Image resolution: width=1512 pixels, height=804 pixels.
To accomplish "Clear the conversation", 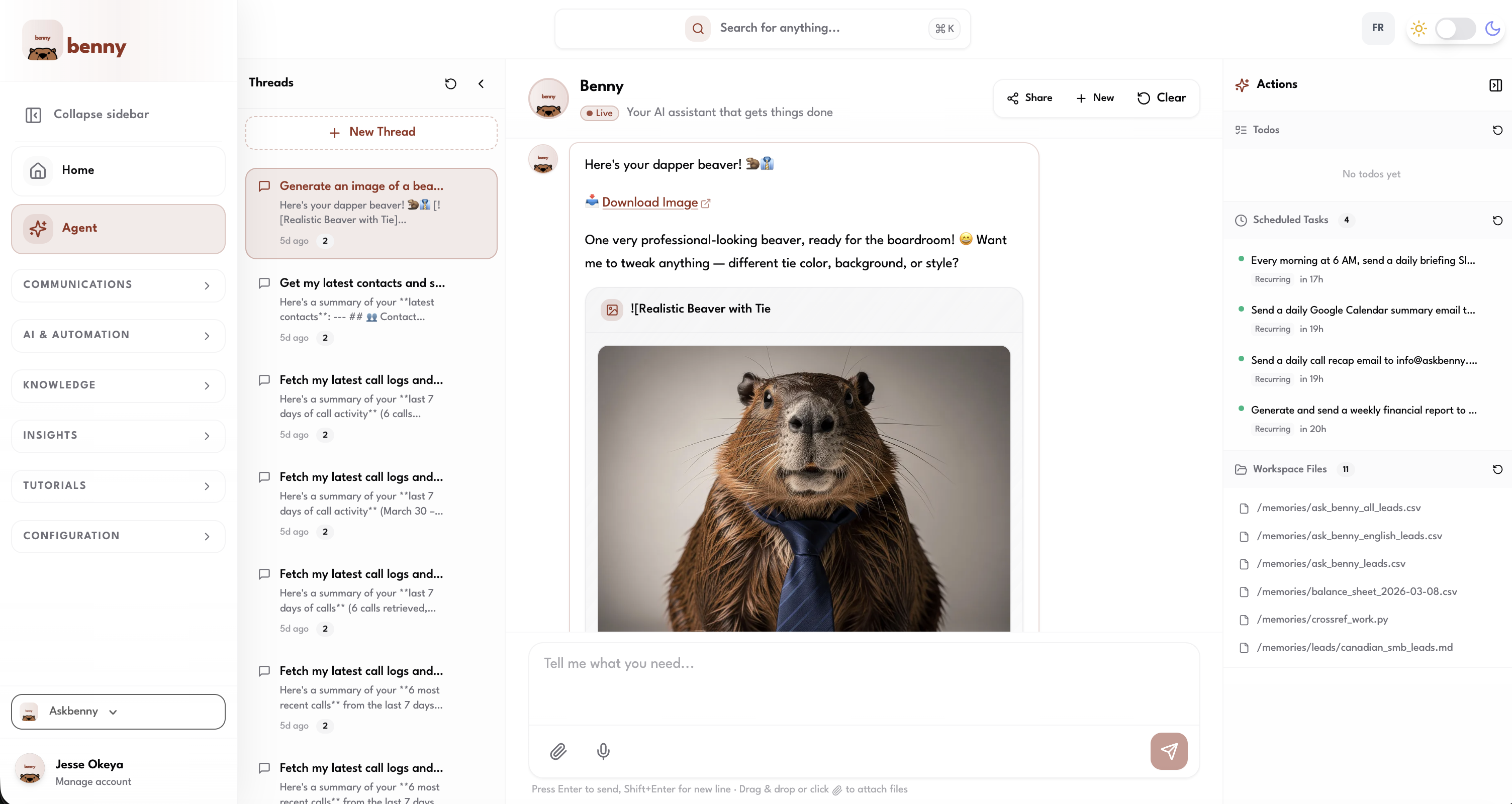I will pyautogui.click(x=1161, y=98).
